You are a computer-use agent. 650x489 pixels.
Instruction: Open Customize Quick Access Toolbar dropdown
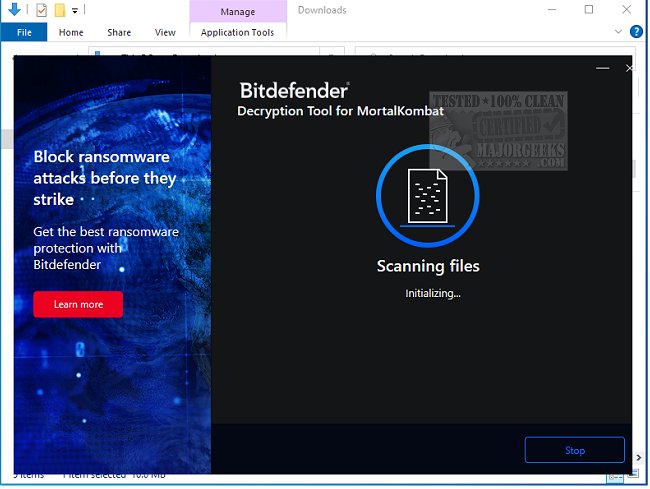point(75,11)
